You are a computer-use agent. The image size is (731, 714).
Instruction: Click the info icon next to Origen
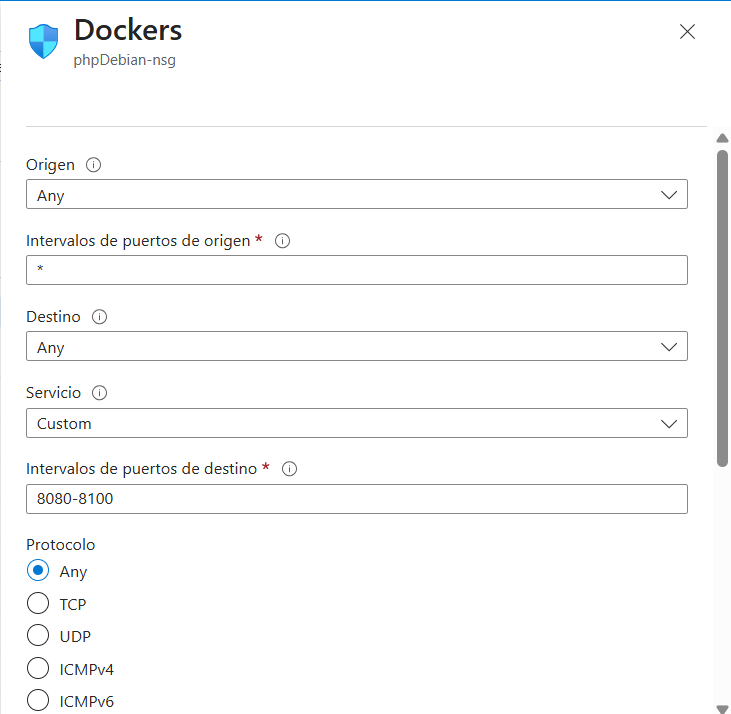pyautogui.click(x=94, y=165)
